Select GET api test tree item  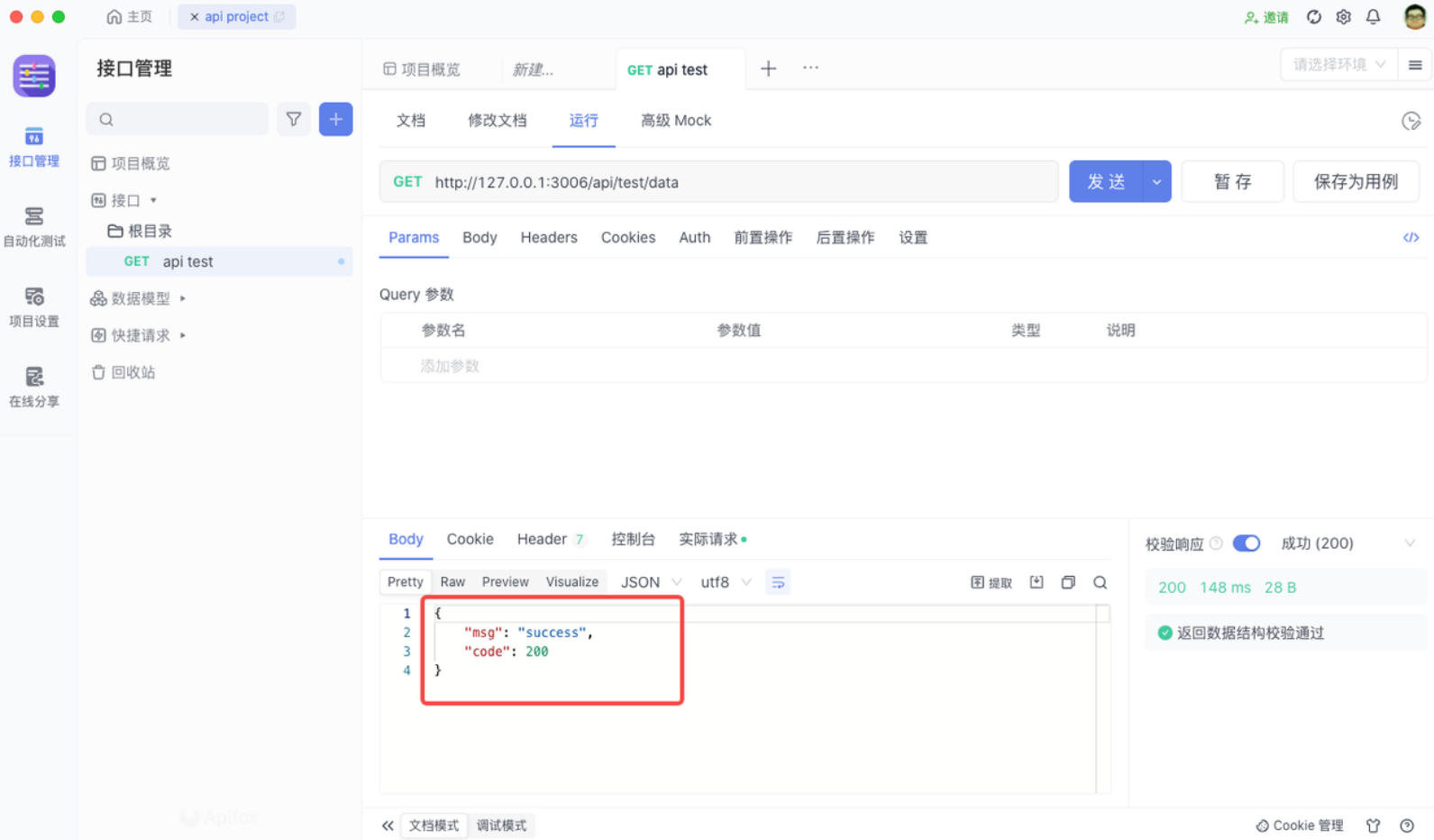click(x=219, y=261)
